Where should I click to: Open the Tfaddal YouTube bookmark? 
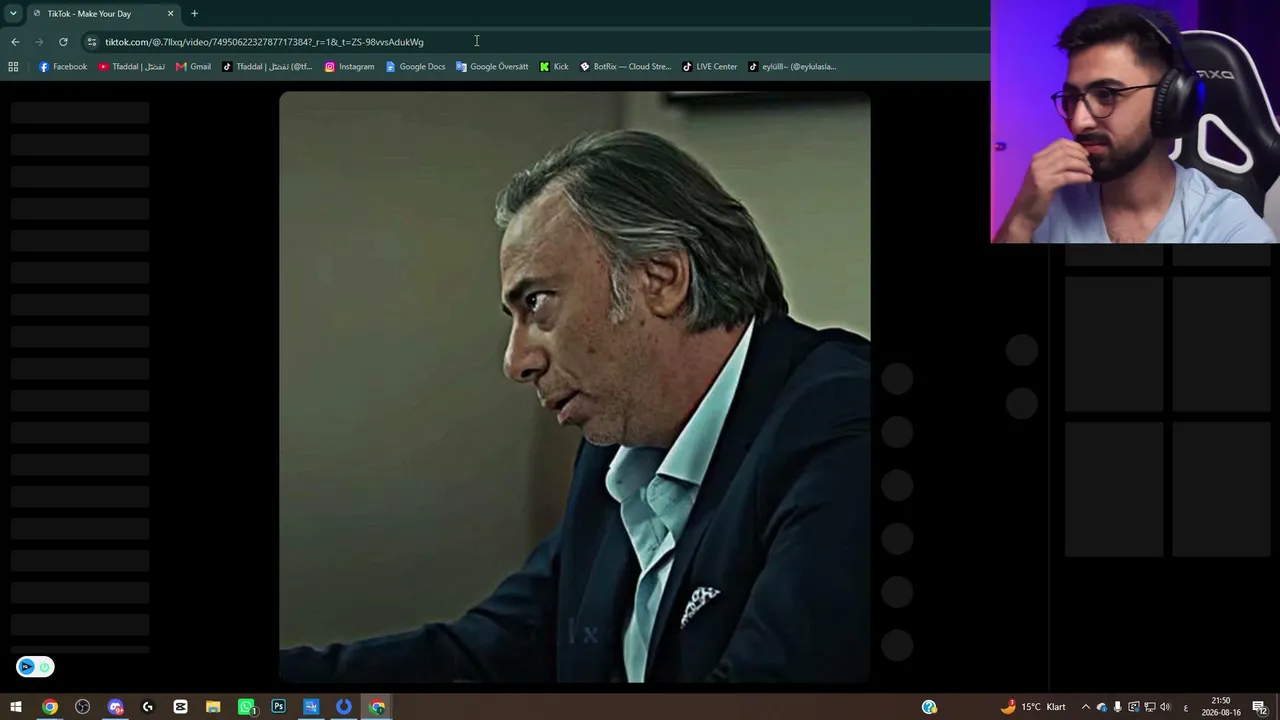pyautogui.click(x=131, y=67)
